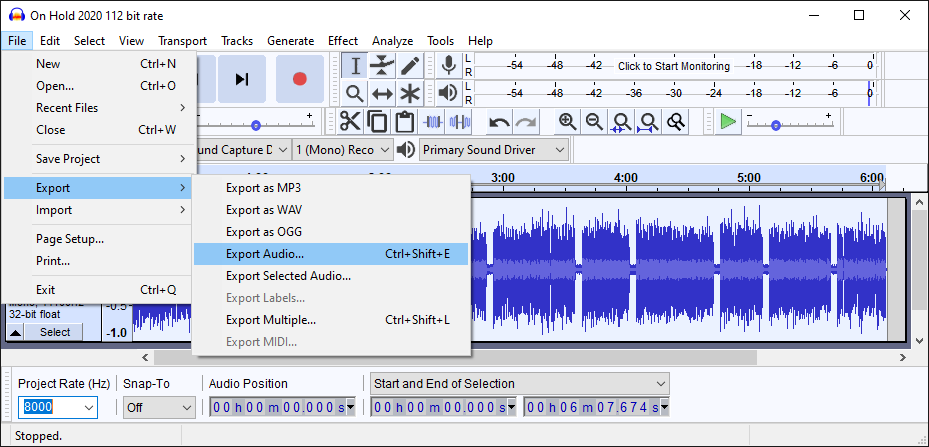
Task: Click the recording meter to start monitoring
Action: (x=672, y=66)
